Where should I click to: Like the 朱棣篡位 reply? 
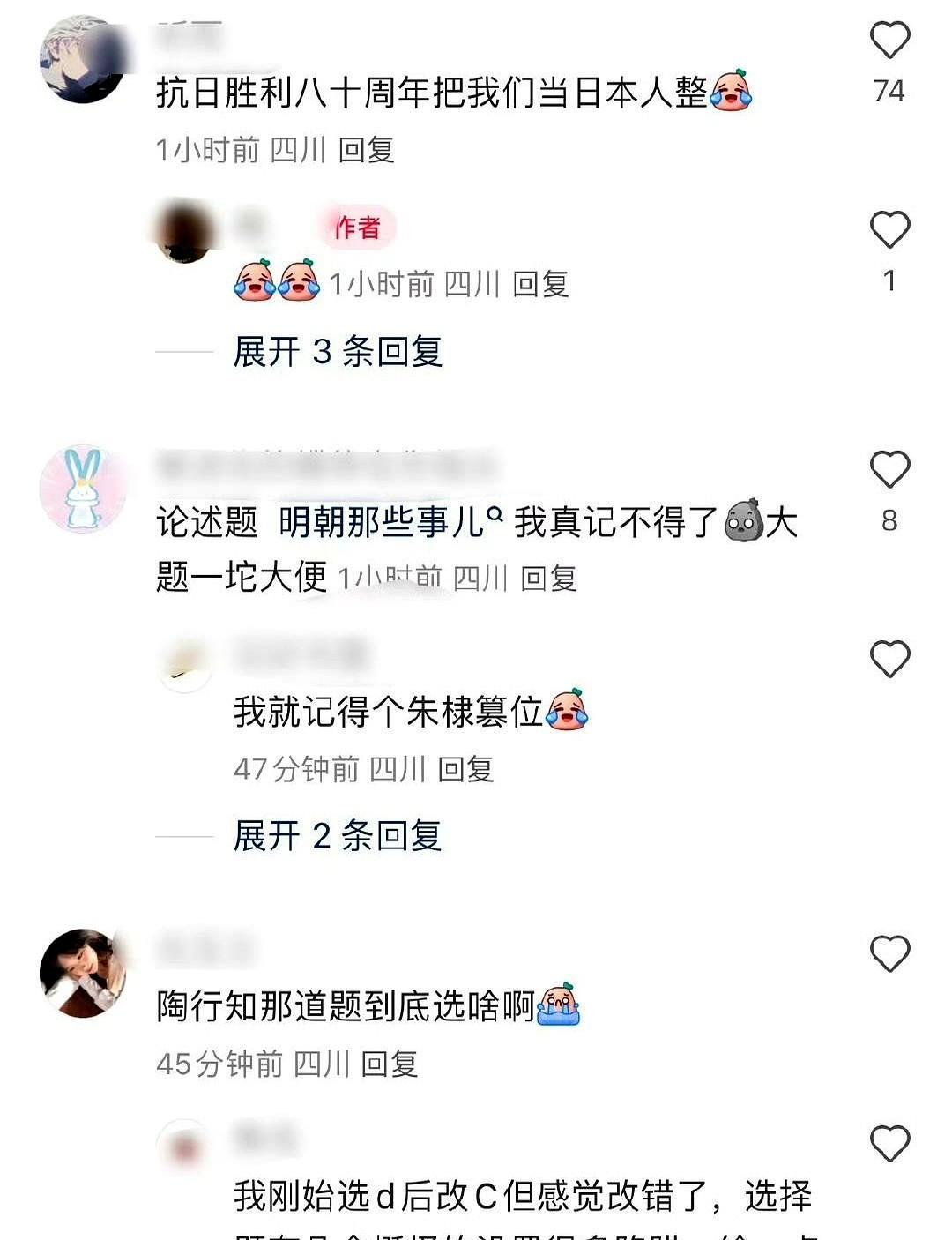pyautogui.click(x=889, y=659)
